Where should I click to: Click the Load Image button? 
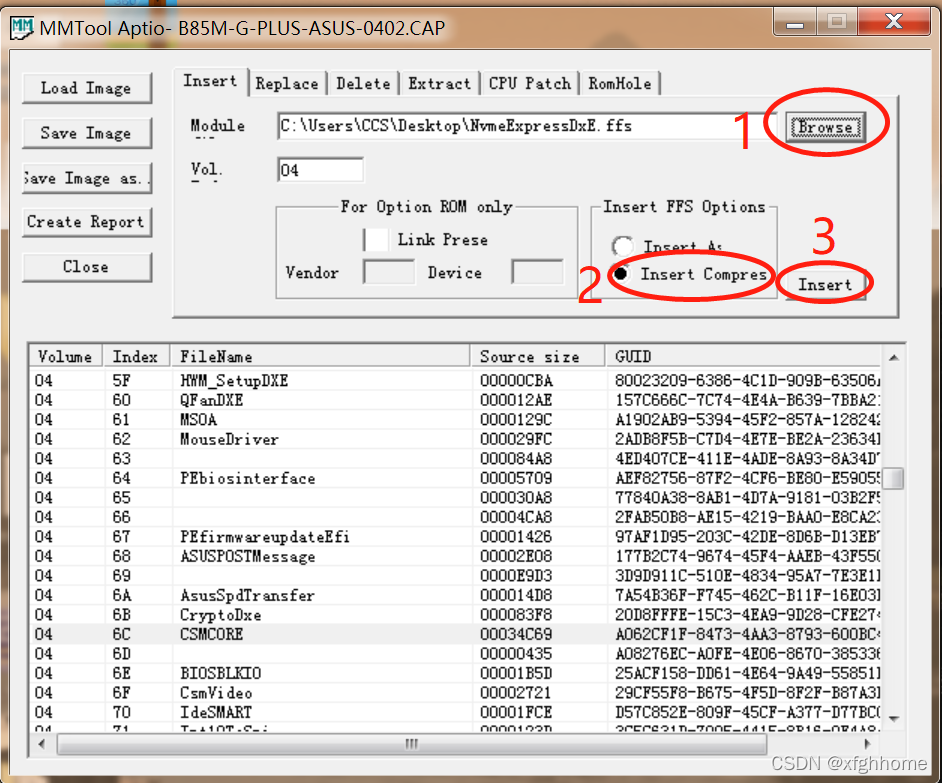point(87,88)
